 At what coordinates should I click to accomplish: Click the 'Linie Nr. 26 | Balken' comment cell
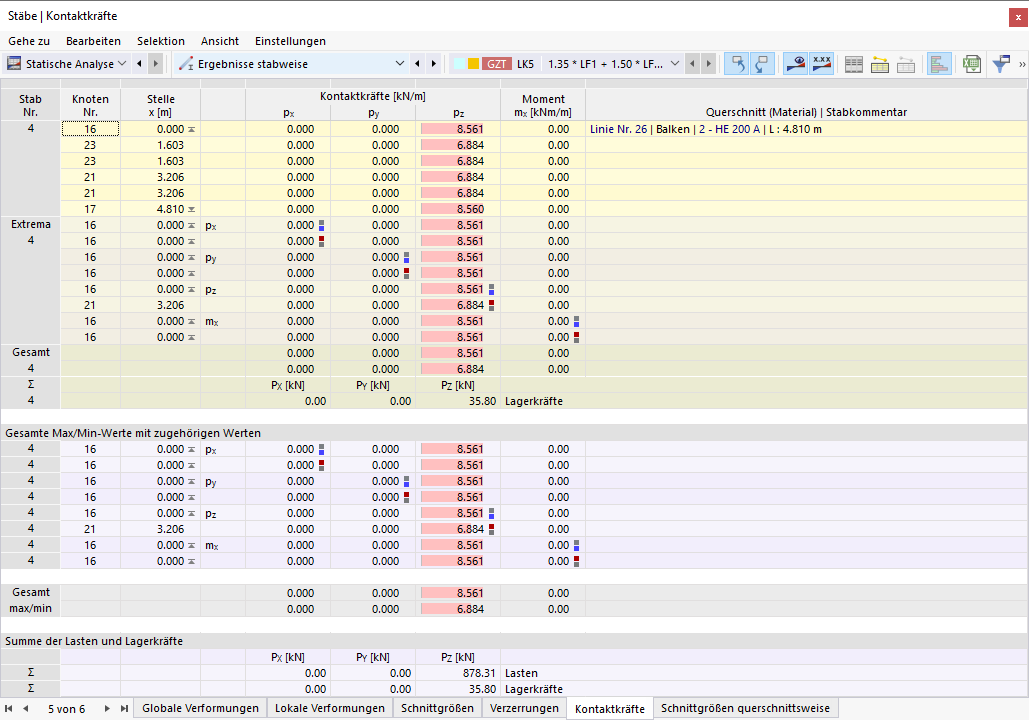tap(807, 129)
